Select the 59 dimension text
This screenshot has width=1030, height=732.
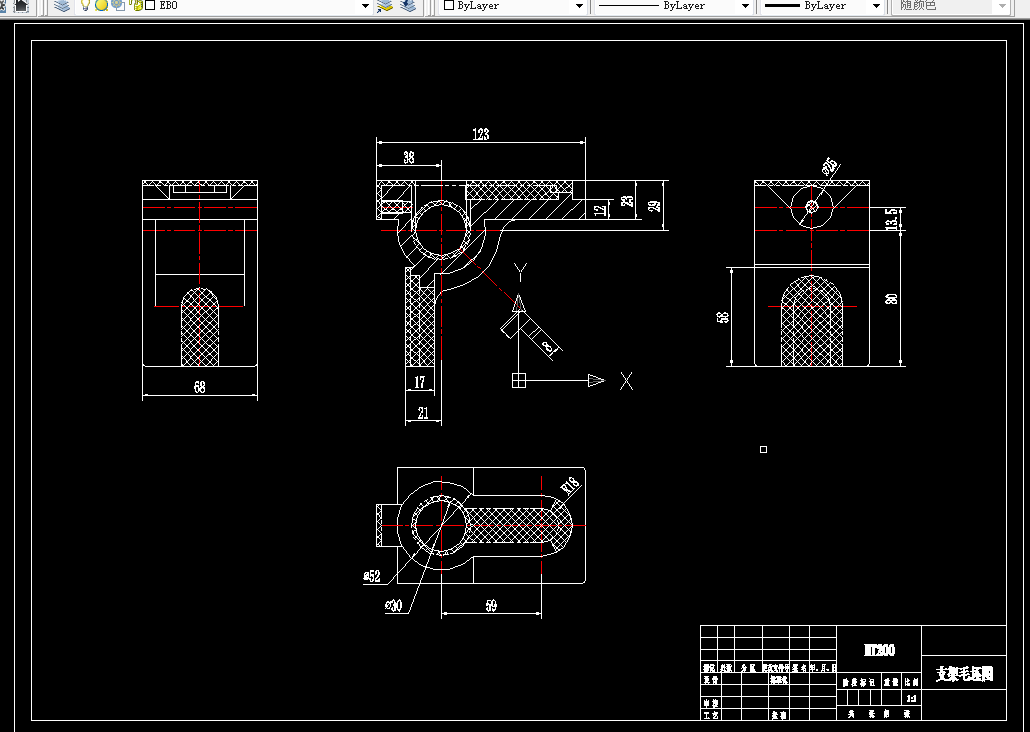pyautogui.click(x=491, y=606)
